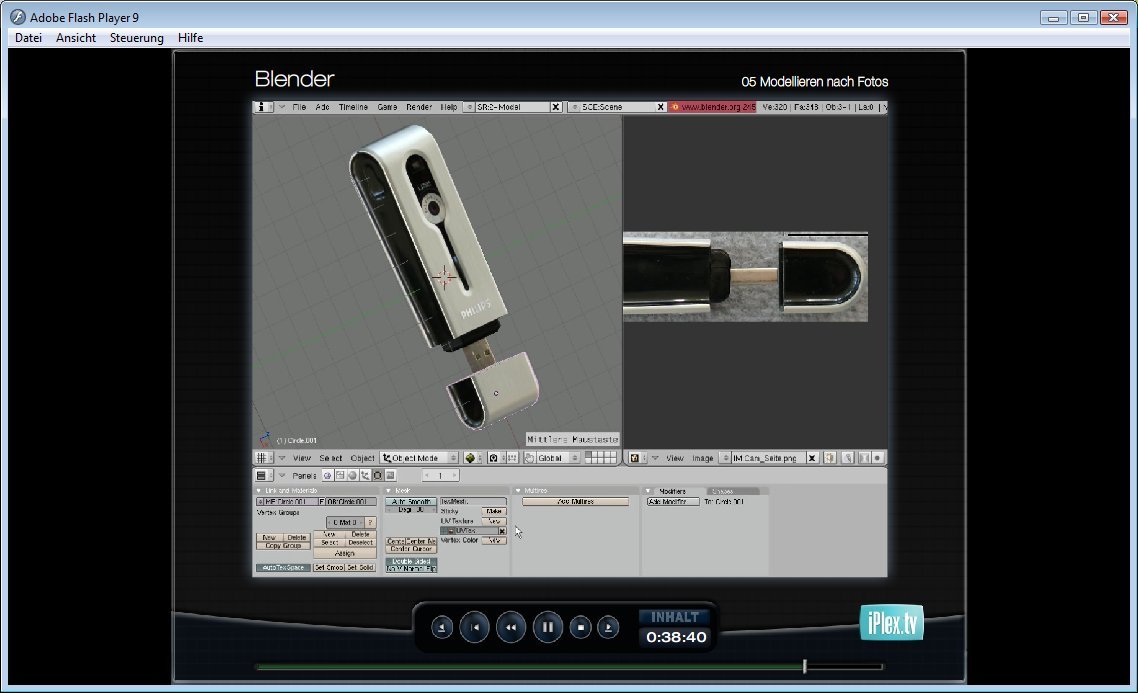Click the Add Multires button
The width and height of the screenshot is (1138, 693).
[x=576, y=501]
